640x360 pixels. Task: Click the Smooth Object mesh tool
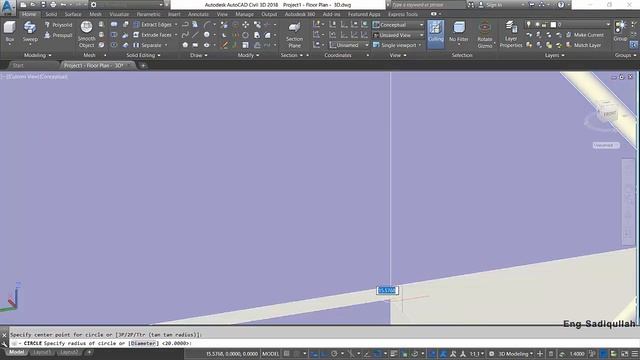pyautogui.click(x=87, y=34)
